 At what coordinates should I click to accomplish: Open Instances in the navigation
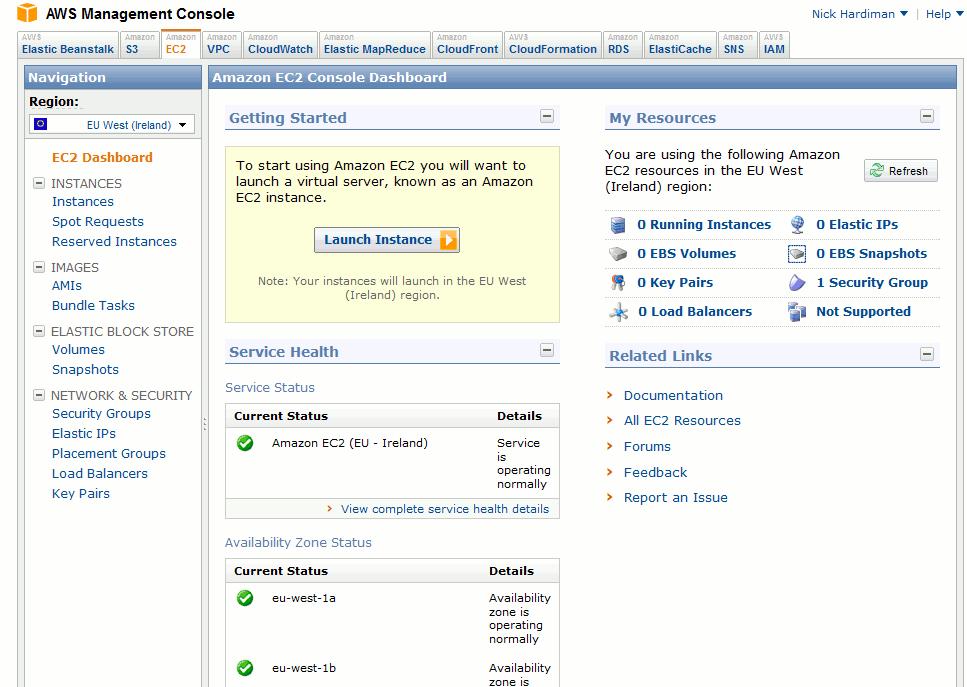point(83,202)
